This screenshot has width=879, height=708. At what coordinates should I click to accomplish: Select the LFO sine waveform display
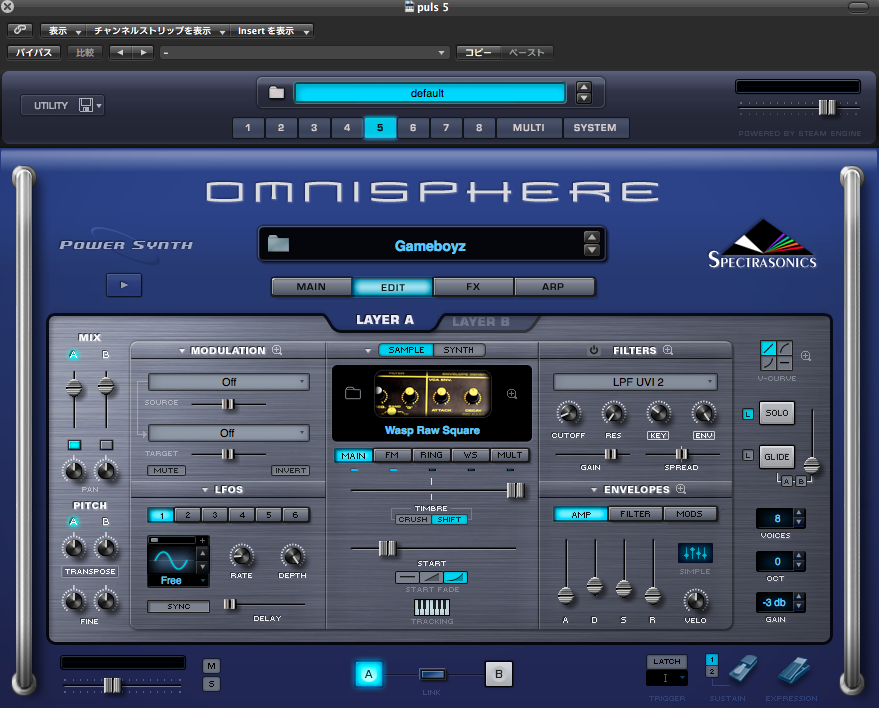click(x=172, y=560)
